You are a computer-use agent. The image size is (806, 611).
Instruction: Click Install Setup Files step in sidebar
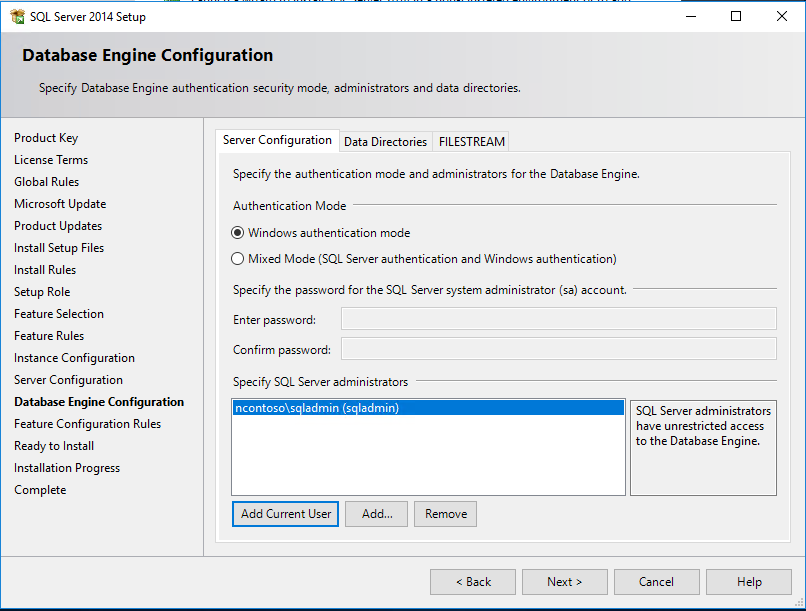point(59,248)
